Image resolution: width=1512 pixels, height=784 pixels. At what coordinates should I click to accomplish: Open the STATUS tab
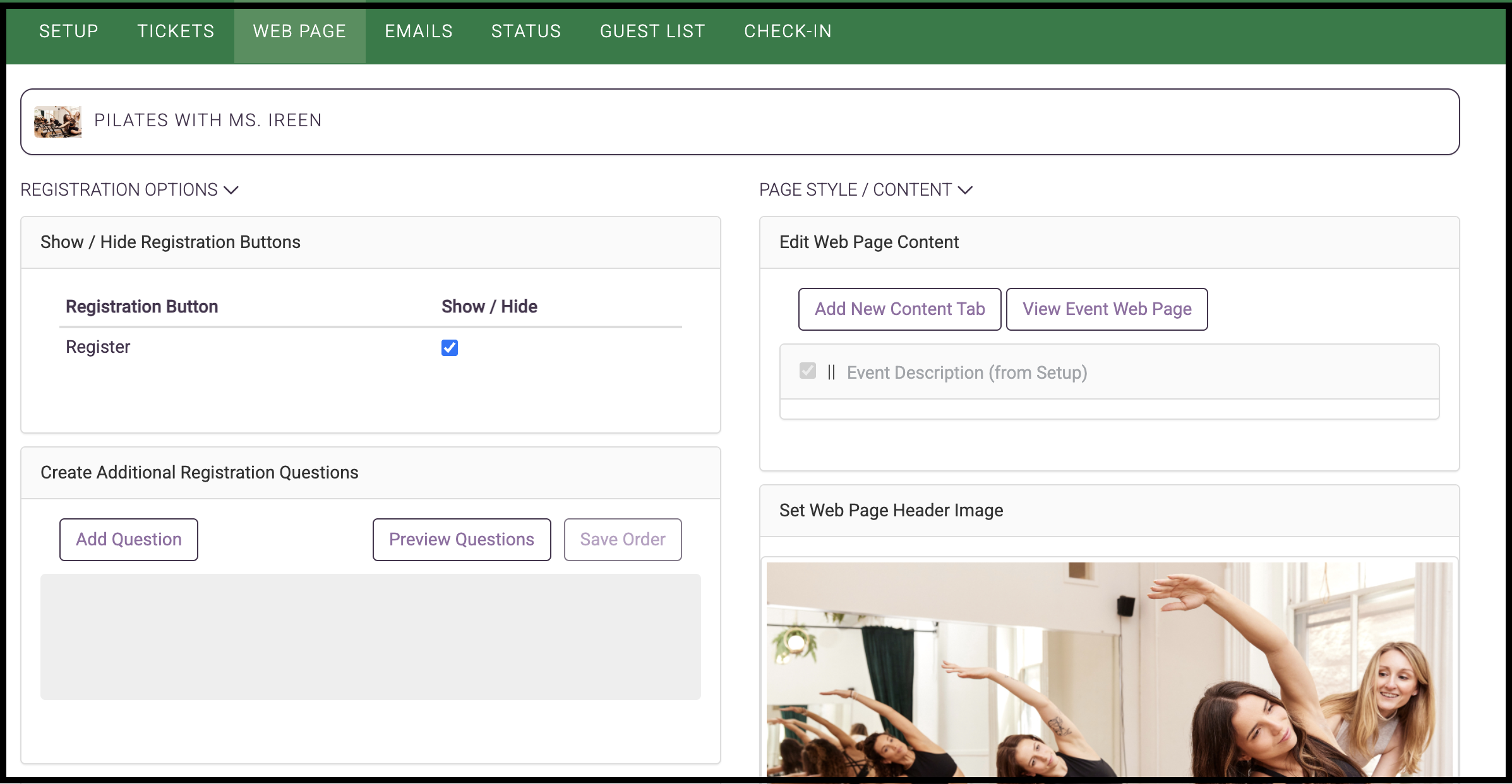(x=526, y=31)
